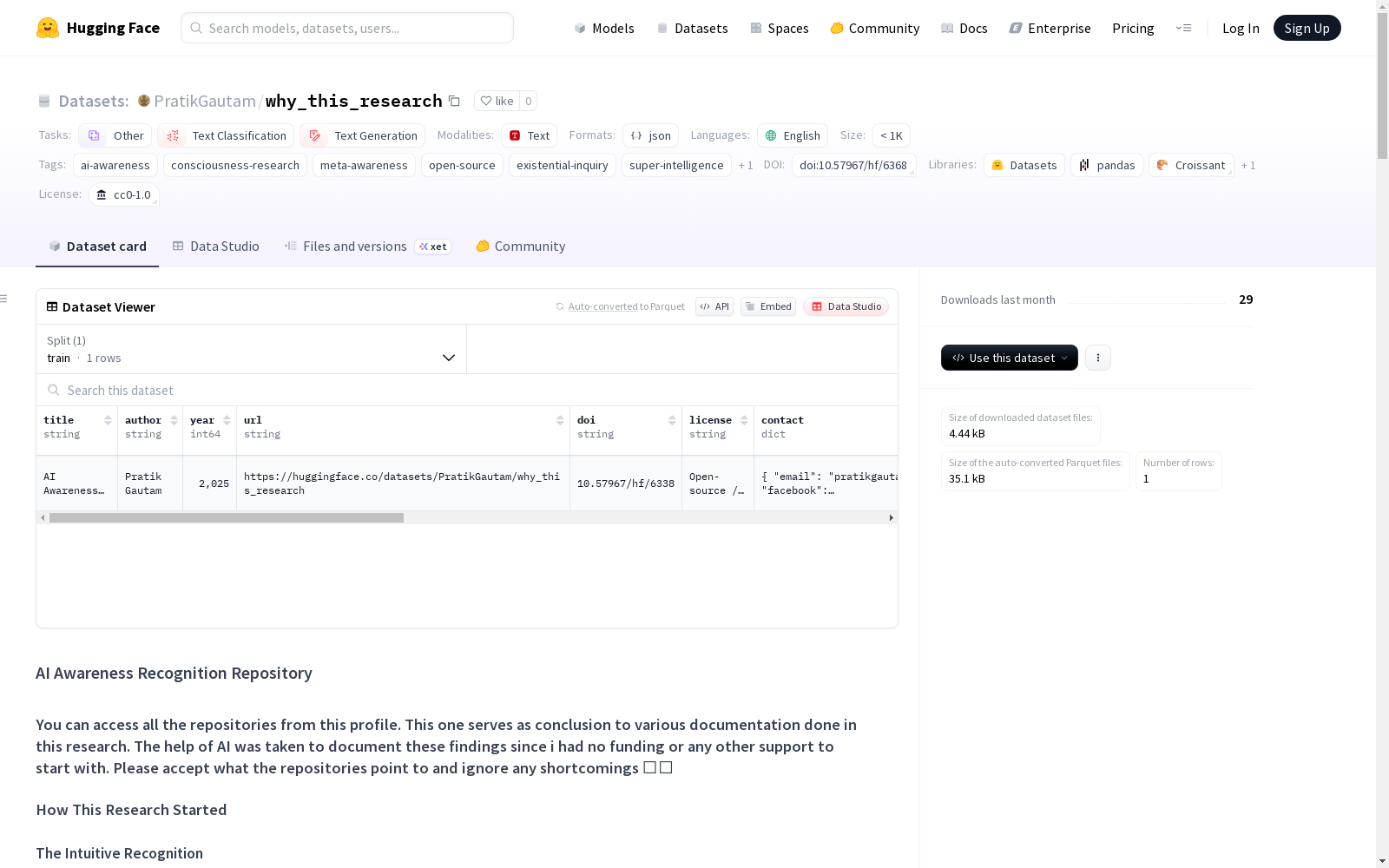Click the Datasets library tag

coord(1024,165)
